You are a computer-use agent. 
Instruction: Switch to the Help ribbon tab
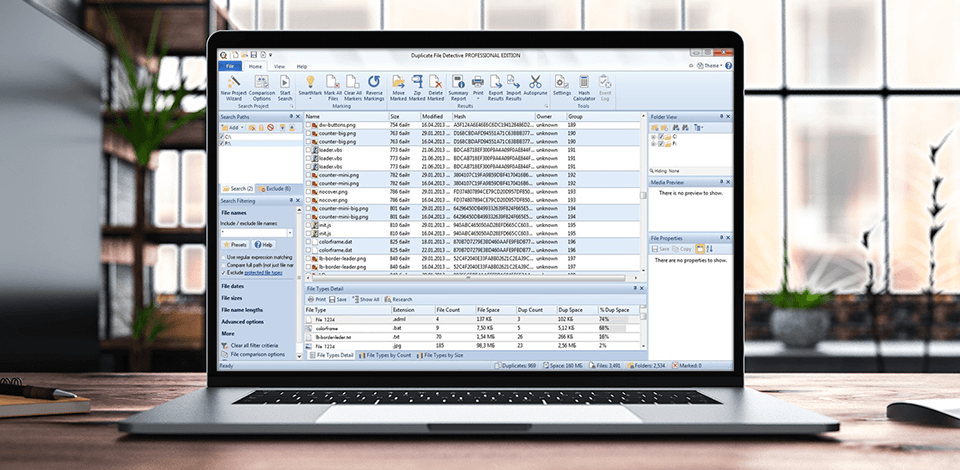302,66
